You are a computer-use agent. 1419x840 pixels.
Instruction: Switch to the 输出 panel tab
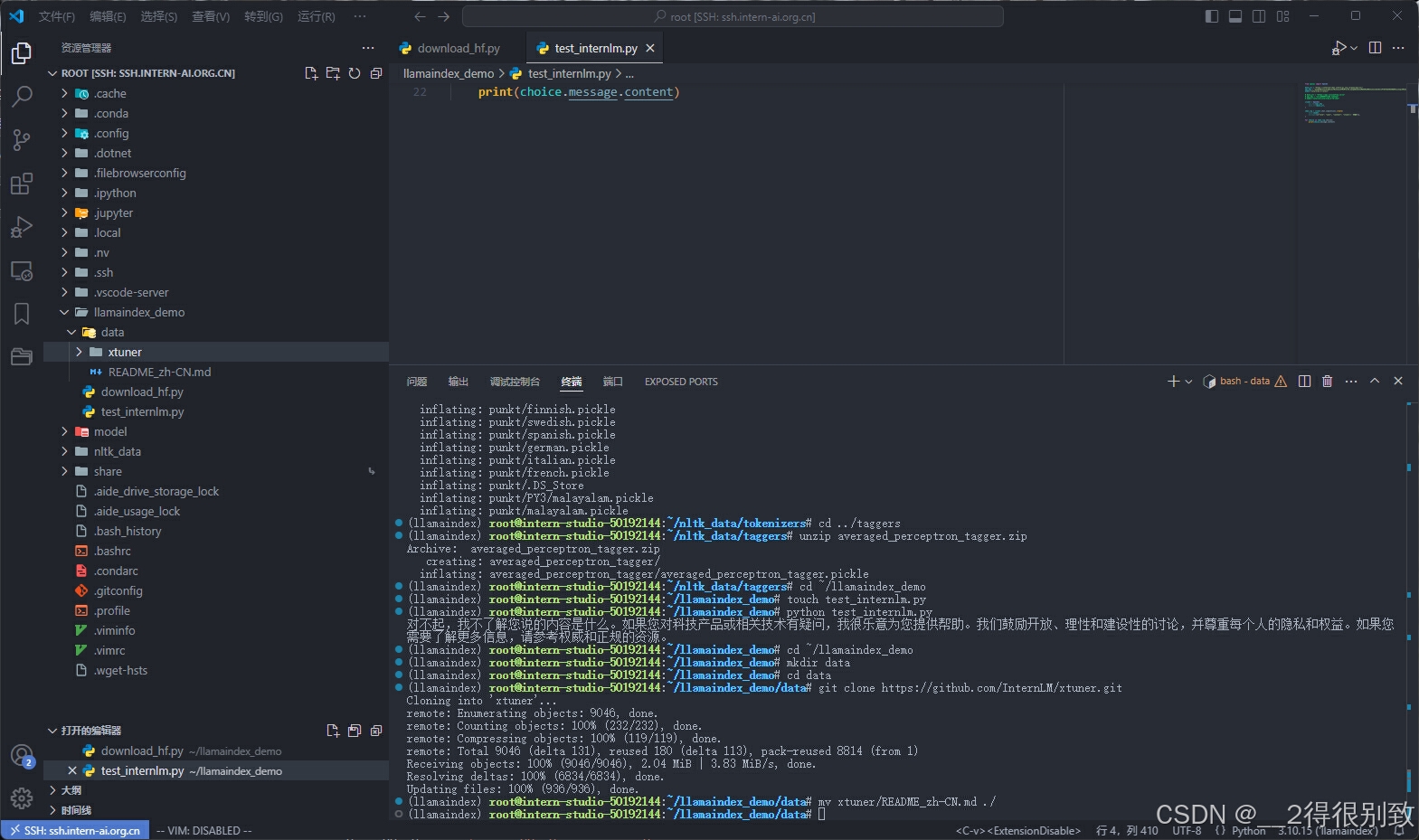pos(459,382)
